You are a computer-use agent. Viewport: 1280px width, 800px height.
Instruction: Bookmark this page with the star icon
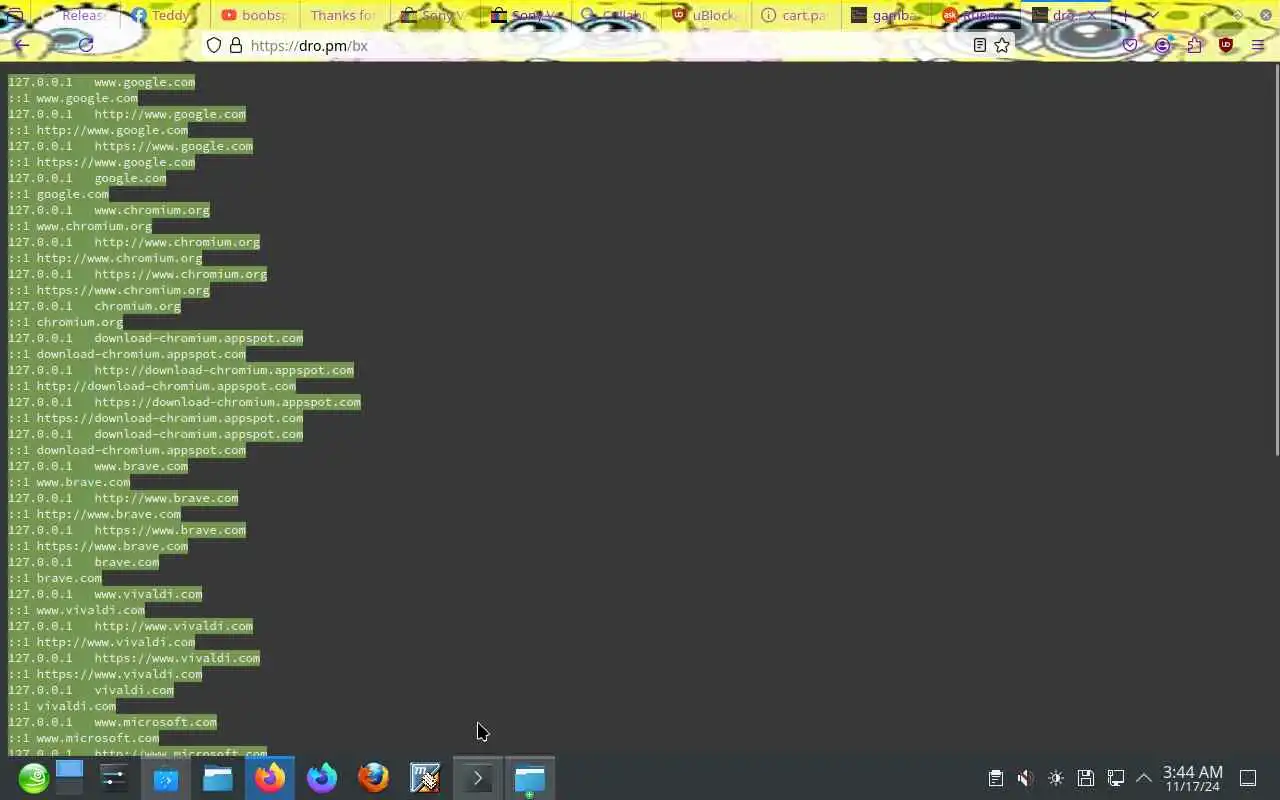click(x=1002, y=45)
